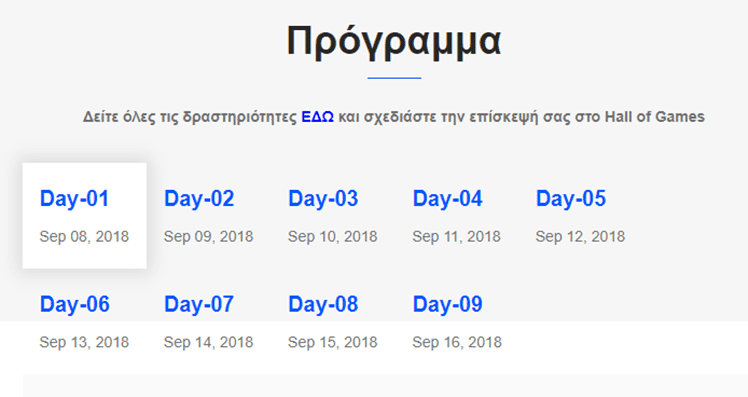Pick the Sep 12, 2018 date
The width and height of the screenshot is (748, 397).
pos(580,236)
